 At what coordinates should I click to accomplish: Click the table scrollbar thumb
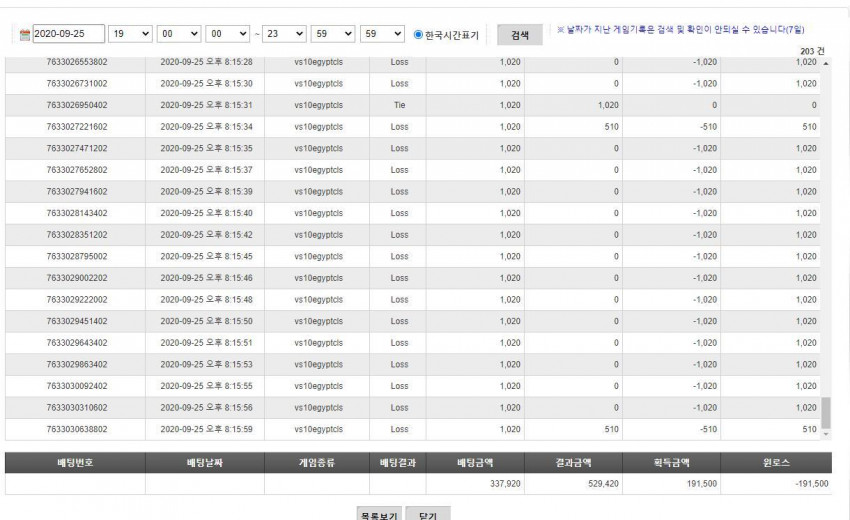826,413
